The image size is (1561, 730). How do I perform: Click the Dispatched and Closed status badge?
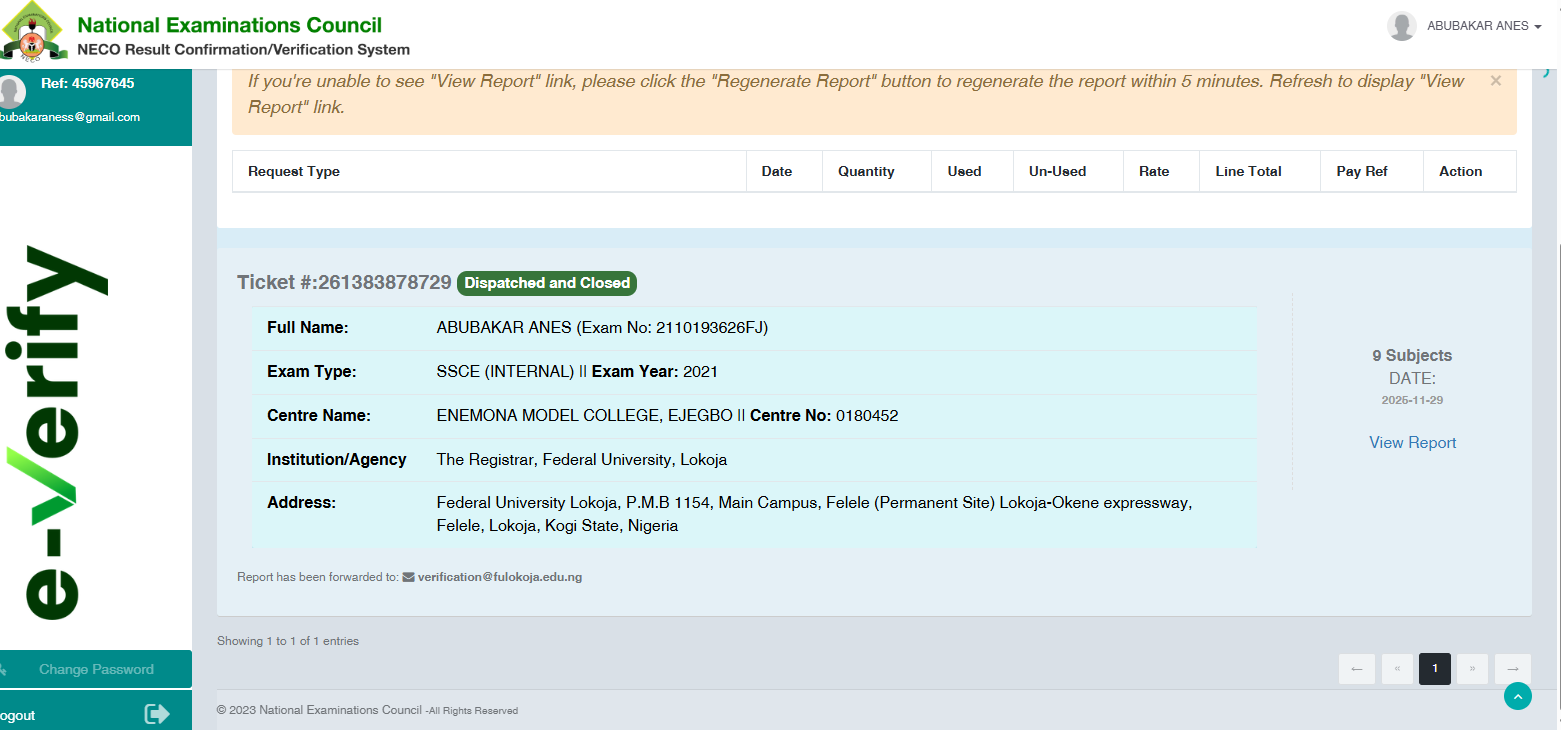[547, 283]
